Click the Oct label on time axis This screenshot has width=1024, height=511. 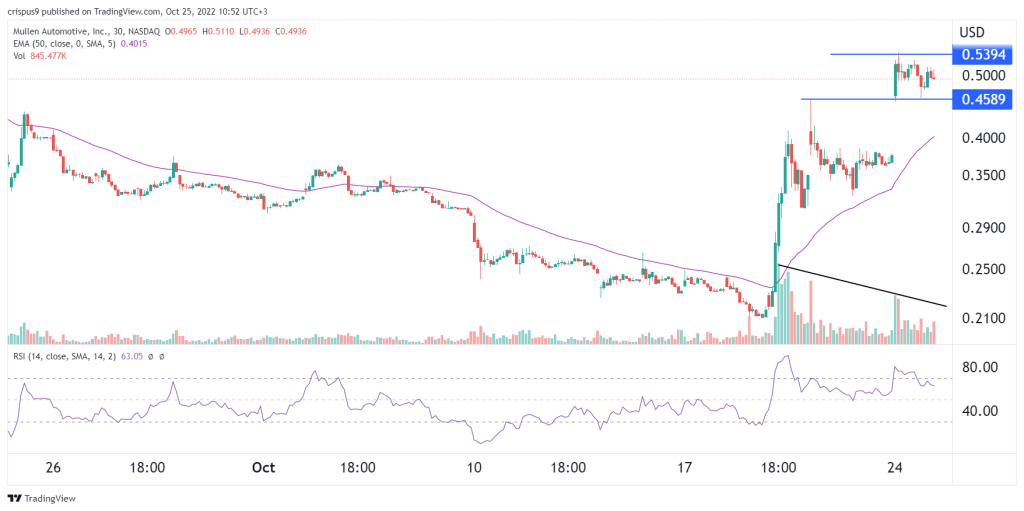pos(263,468)
